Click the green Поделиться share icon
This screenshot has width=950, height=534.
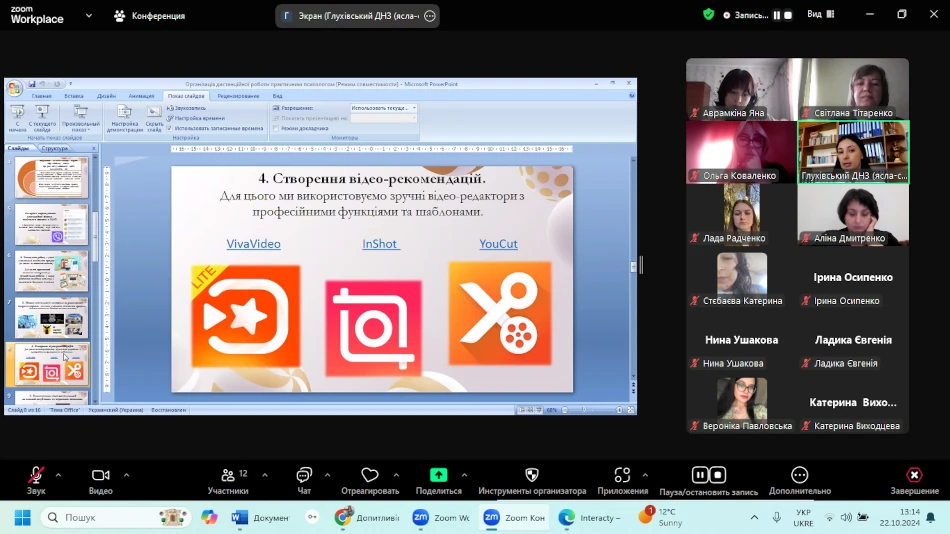(x=439, y=475)
